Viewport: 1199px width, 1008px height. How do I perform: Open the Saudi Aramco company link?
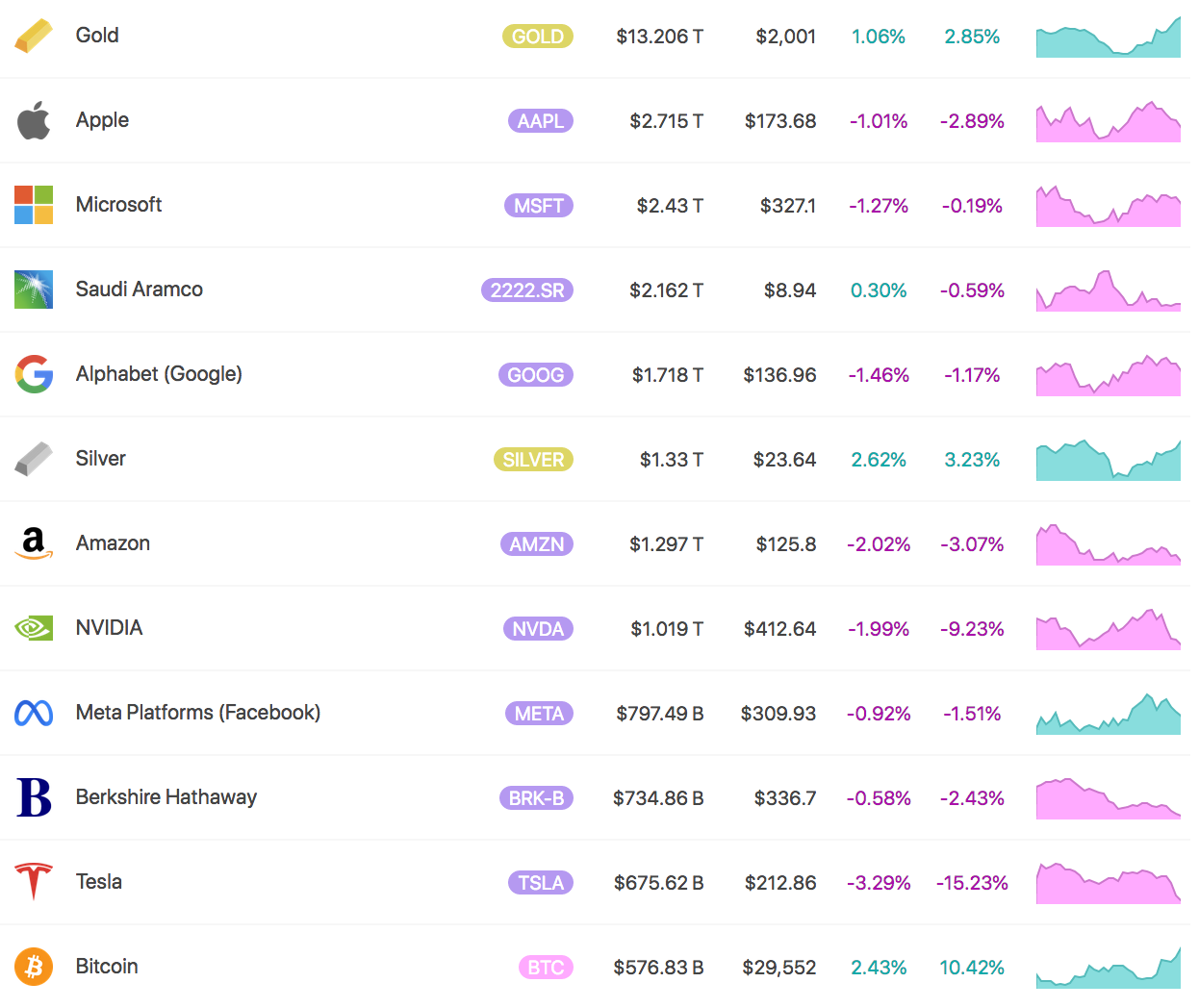tap(140, 290)
